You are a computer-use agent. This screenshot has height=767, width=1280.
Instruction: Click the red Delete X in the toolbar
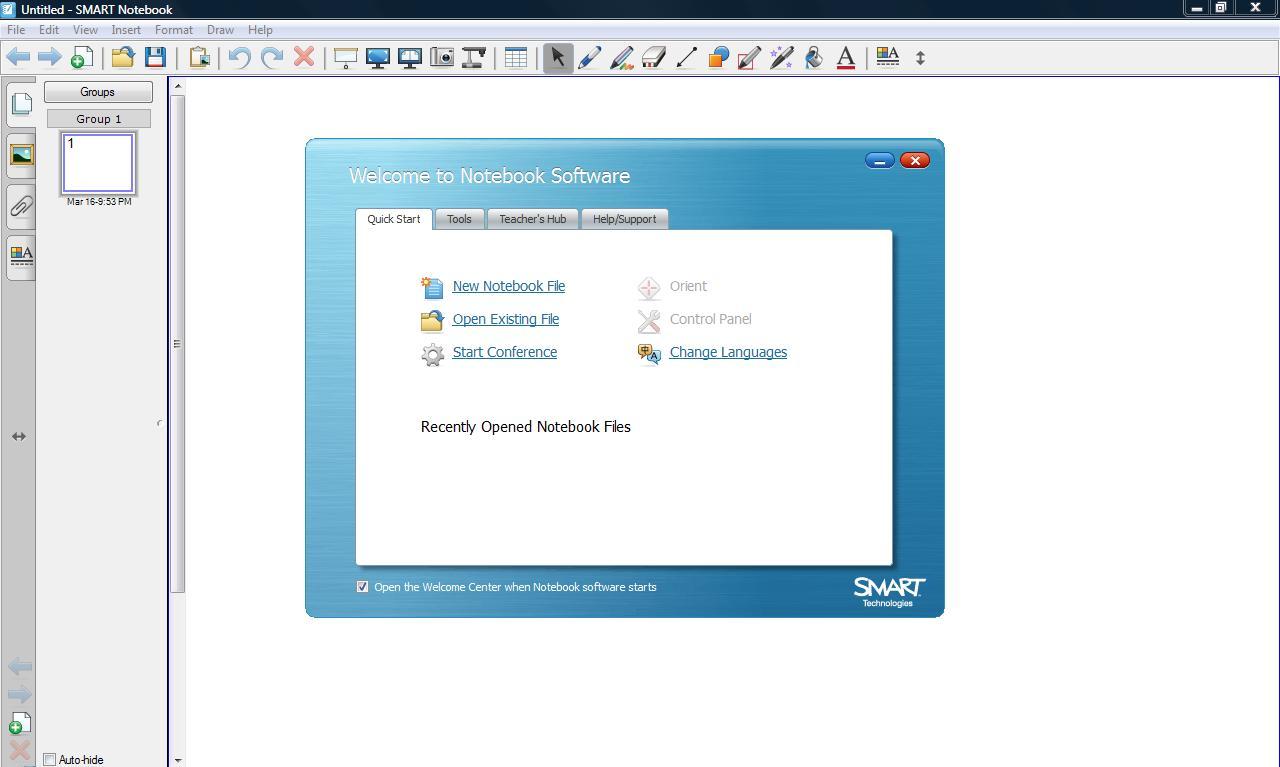coord(304,57)
